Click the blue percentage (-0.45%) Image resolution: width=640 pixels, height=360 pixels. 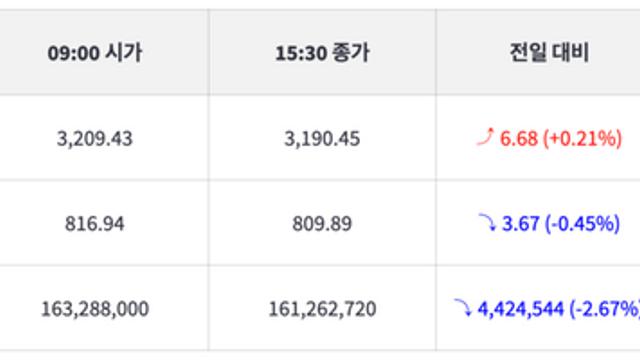(582, 224)
